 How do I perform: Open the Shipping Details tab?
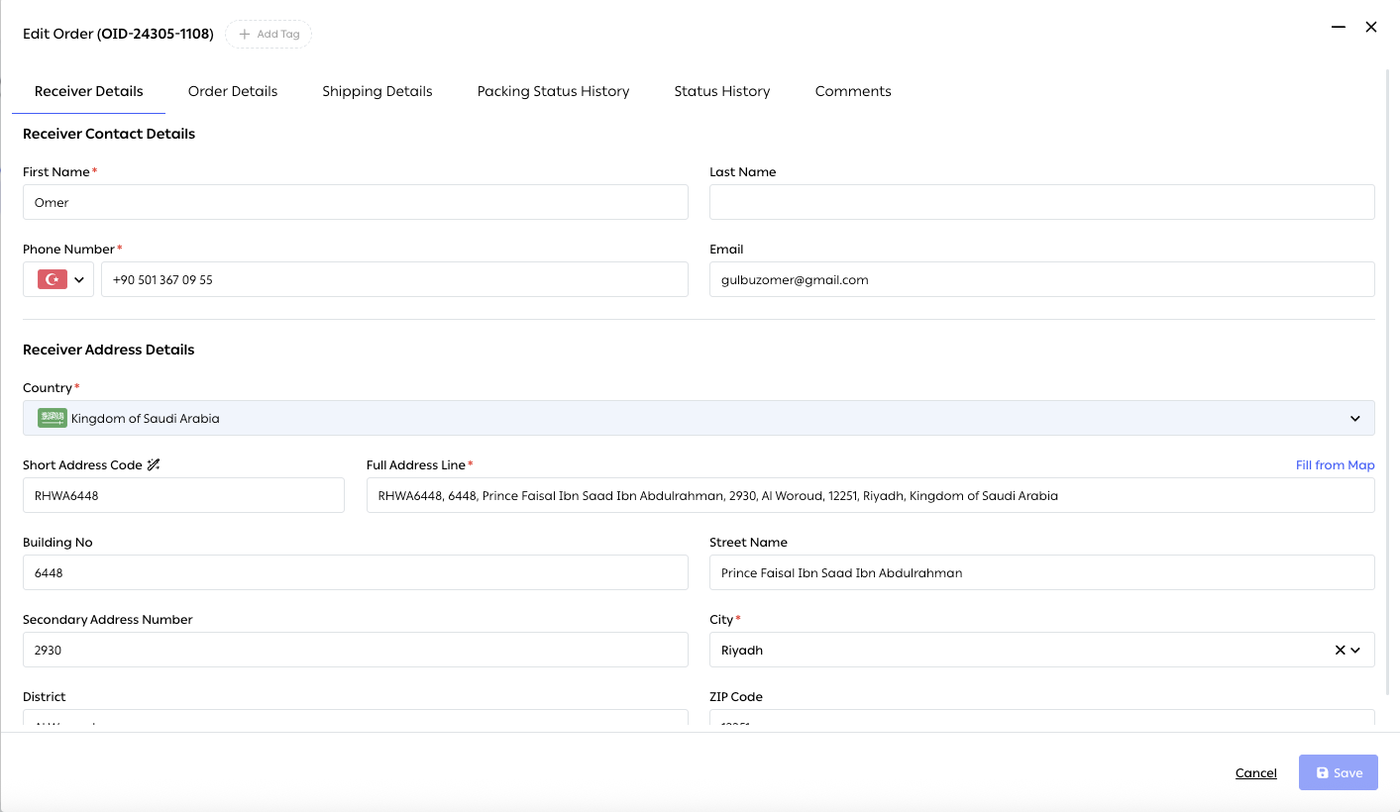point(377,91)
